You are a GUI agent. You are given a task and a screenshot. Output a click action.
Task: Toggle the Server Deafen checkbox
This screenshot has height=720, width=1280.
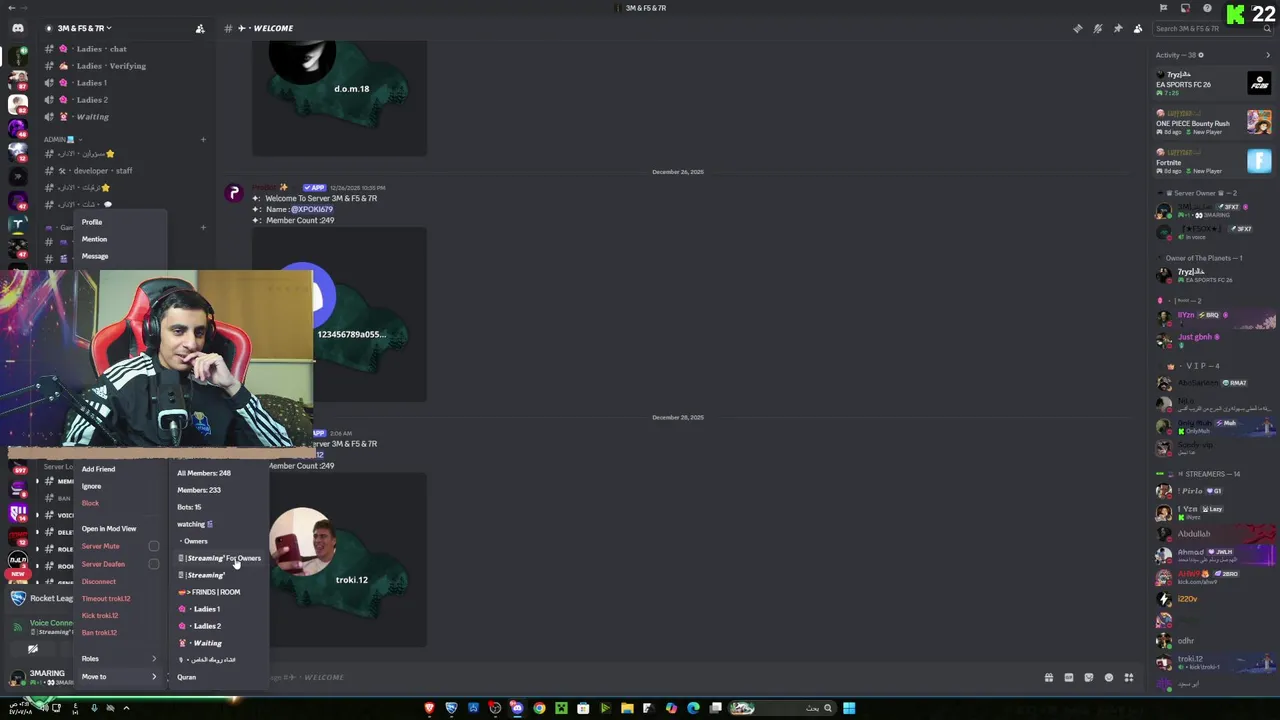click(154, 564)
